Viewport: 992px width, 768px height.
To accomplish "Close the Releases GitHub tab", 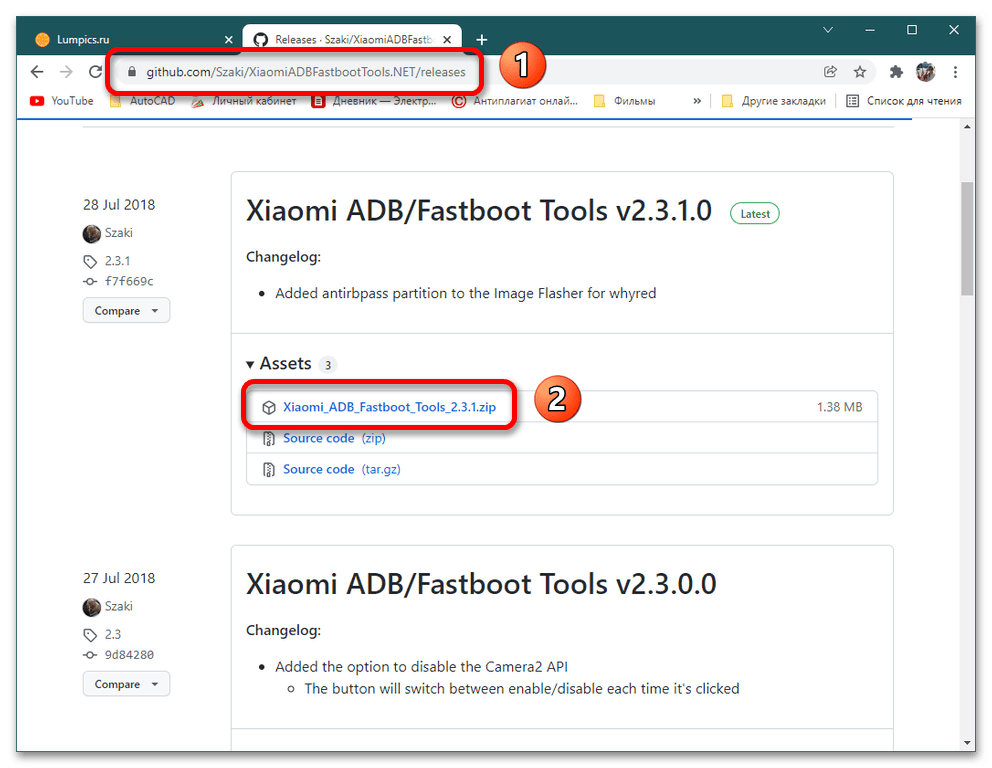I will (x=447, y=40).
